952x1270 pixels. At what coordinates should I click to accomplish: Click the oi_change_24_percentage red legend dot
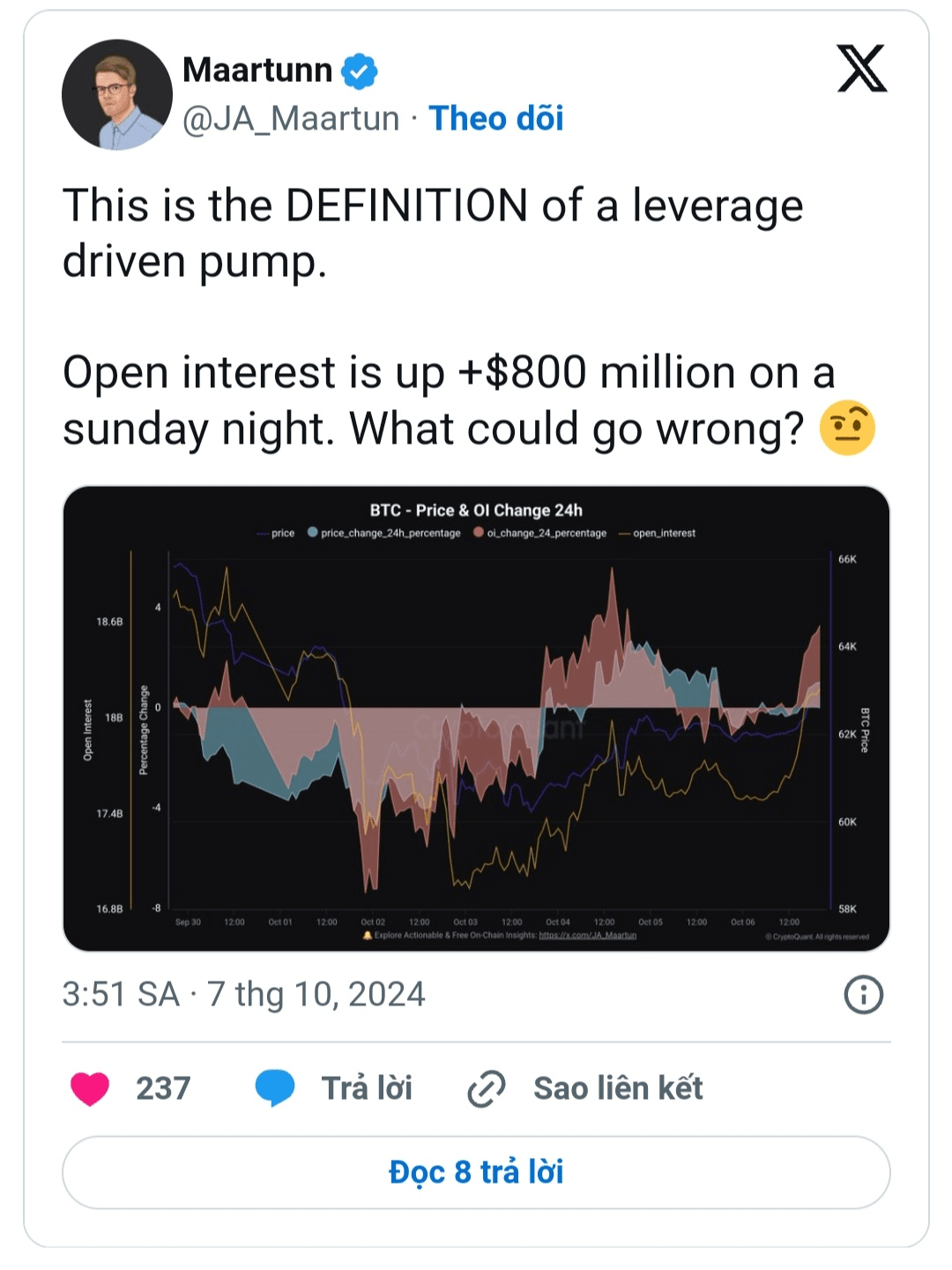(479, 533)
